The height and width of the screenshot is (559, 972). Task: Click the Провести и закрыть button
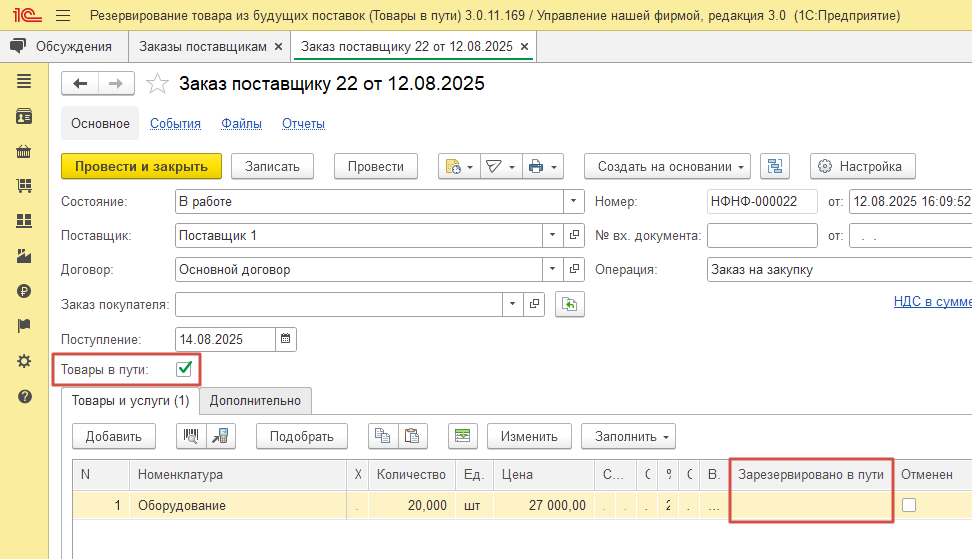(x=141, y=167)
